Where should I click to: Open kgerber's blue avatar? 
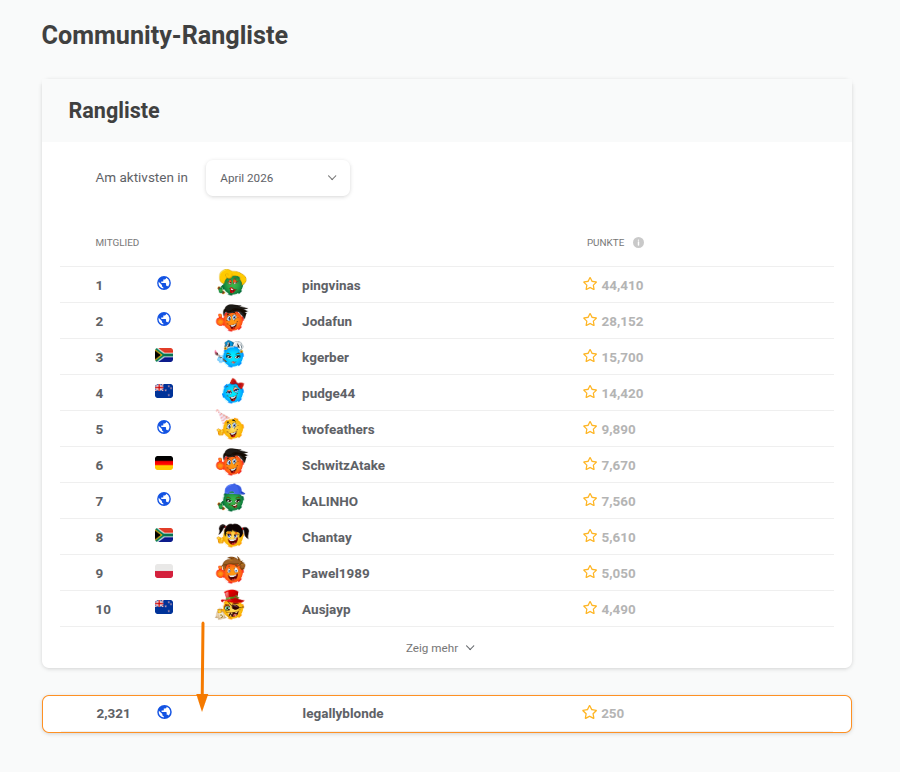pos(231,355)
